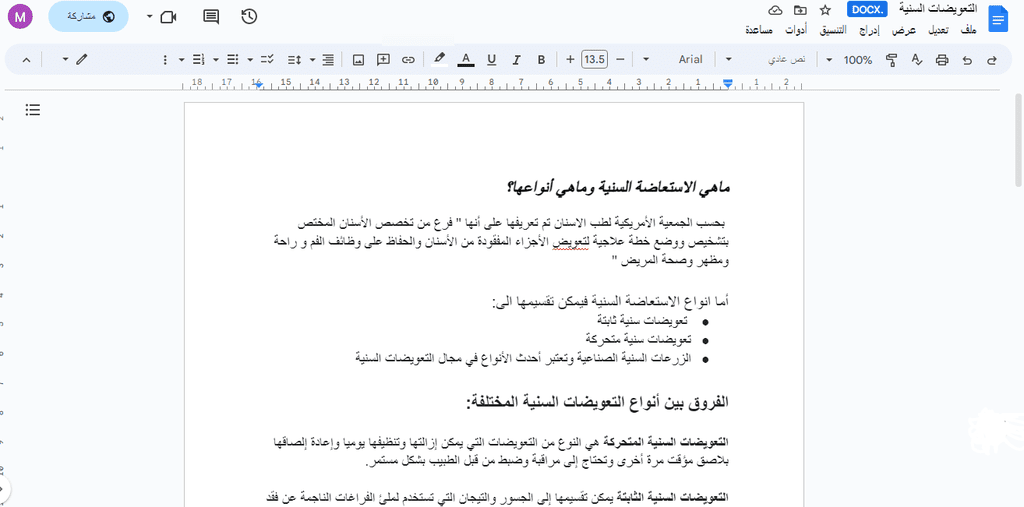The width and height of the screenshot is (1024, 507).
Task: Click the vertical scrollbar
Action: pos(1017,141)
